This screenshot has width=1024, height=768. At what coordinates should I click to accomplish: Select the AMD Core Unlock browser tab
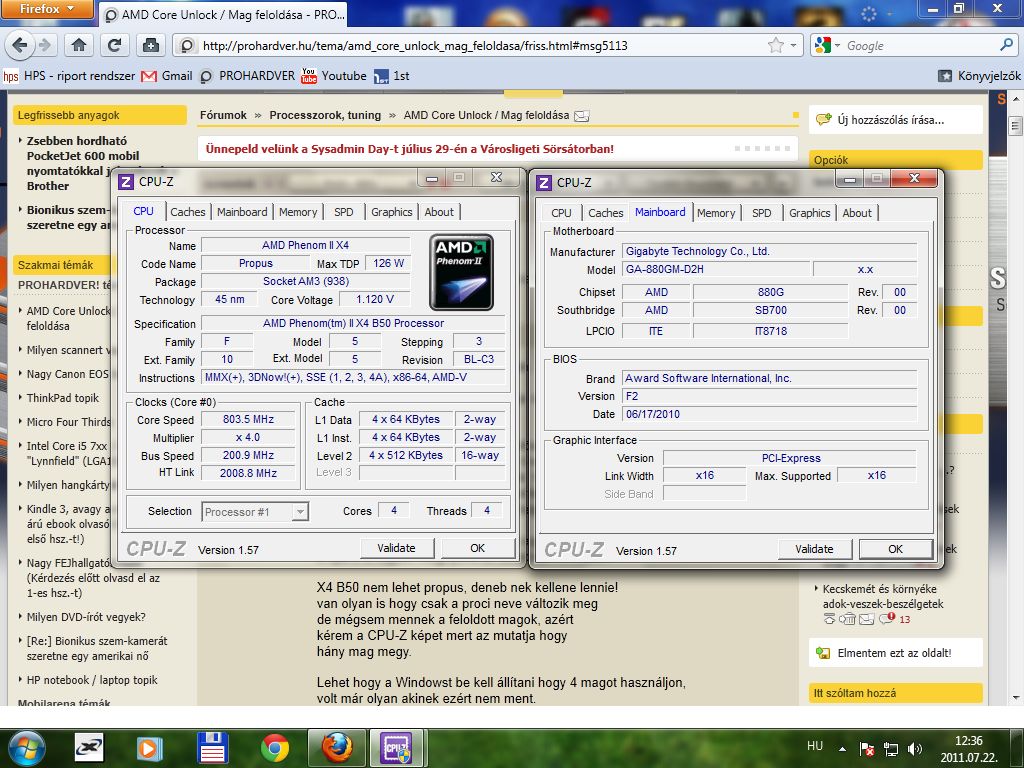pos(223,14)
